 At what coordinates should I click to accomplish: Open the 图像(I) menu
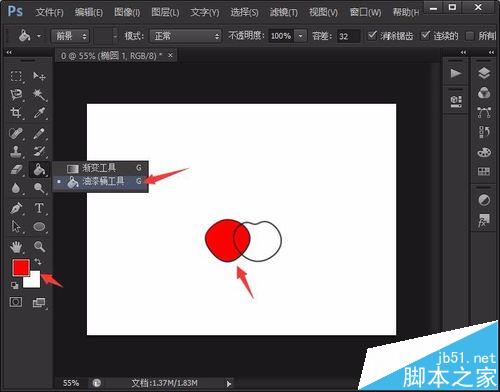(127, 13)
